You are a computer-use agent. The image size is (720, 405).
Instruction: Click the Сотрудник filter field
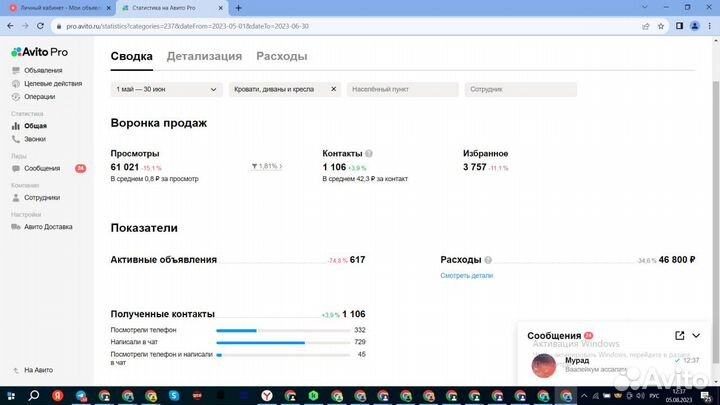[x=521, y=90]
